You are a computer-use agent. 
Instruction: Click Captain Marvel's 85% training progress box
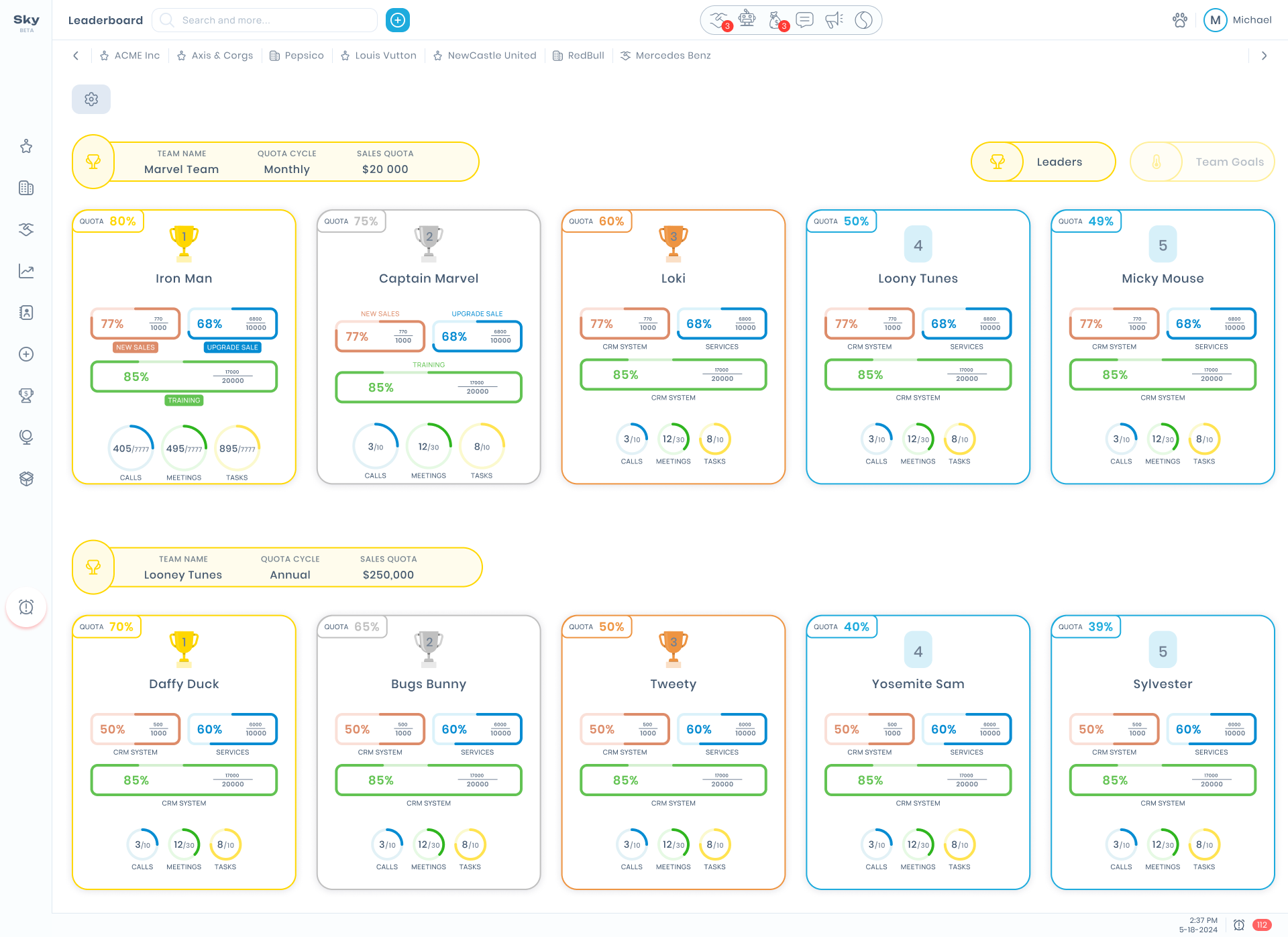[x=429, y=388]
